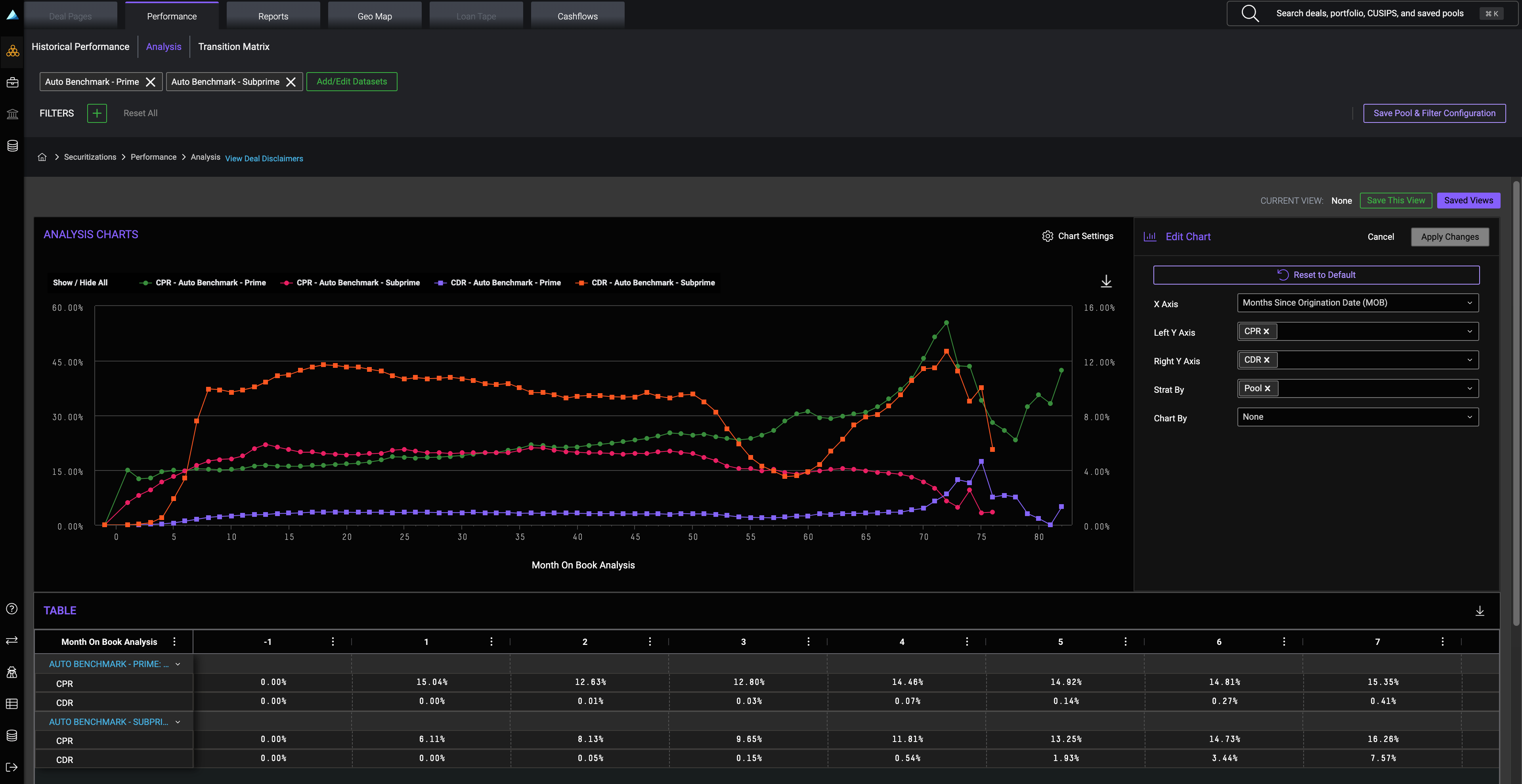The width and height of the screenshot is (1522, 784).
Task: Download the table data
Action: pos(1480,611)
